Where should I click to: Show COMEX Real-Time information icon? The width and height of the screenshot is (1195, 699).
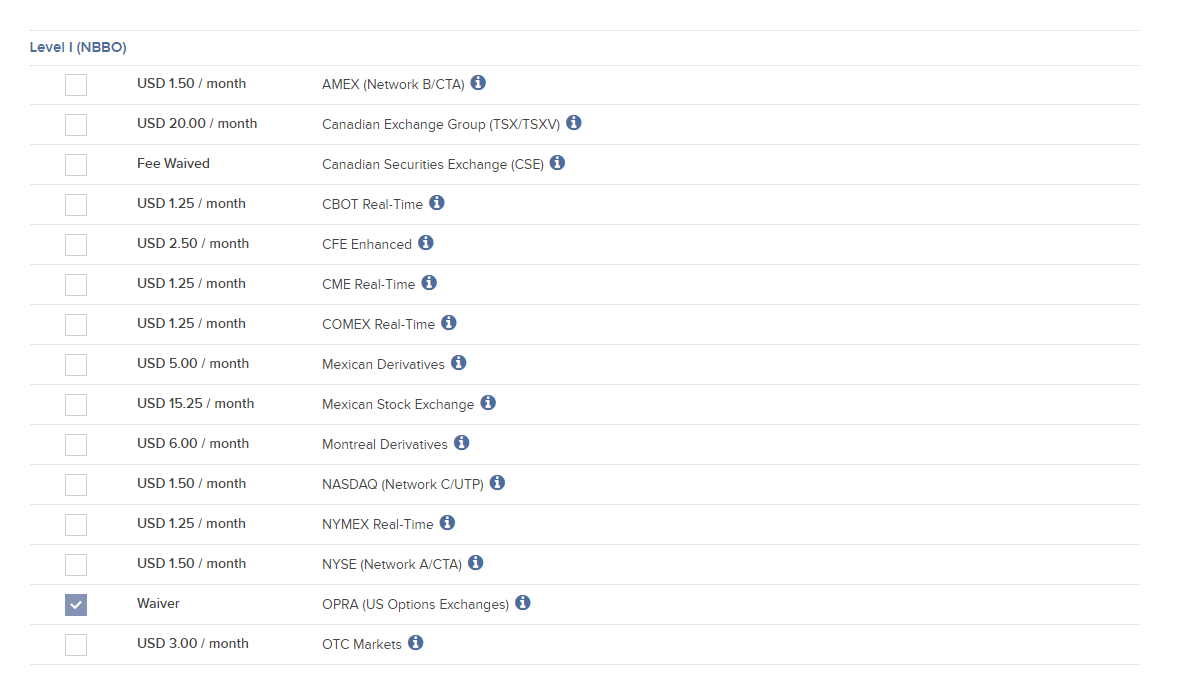449,322
